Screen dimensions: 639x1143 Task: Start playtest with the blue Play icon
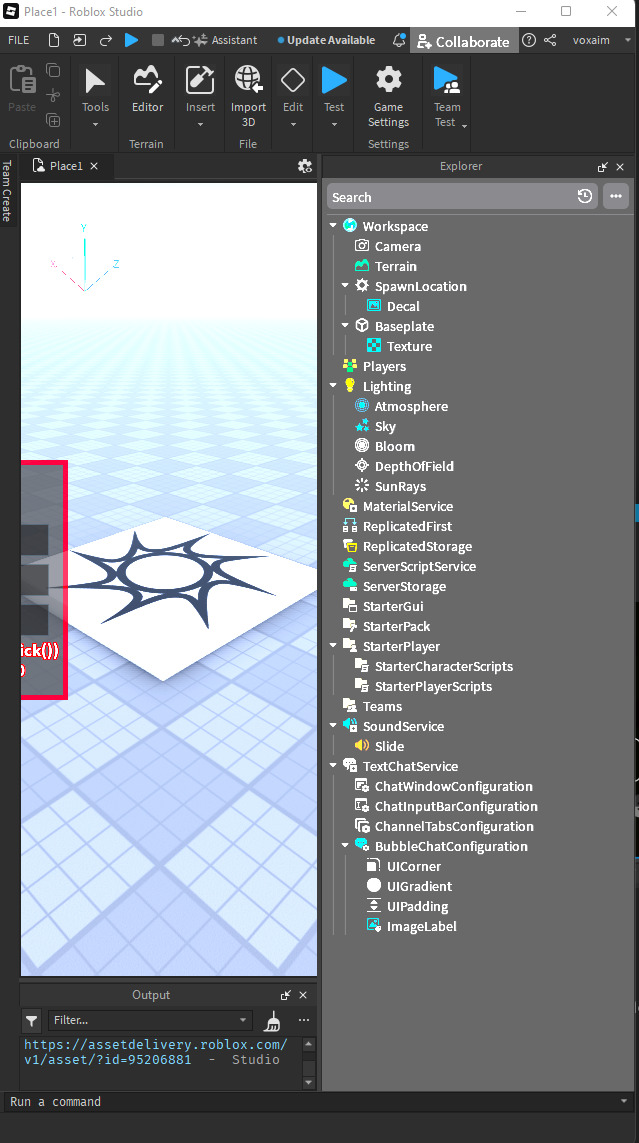tap(131, 40)
